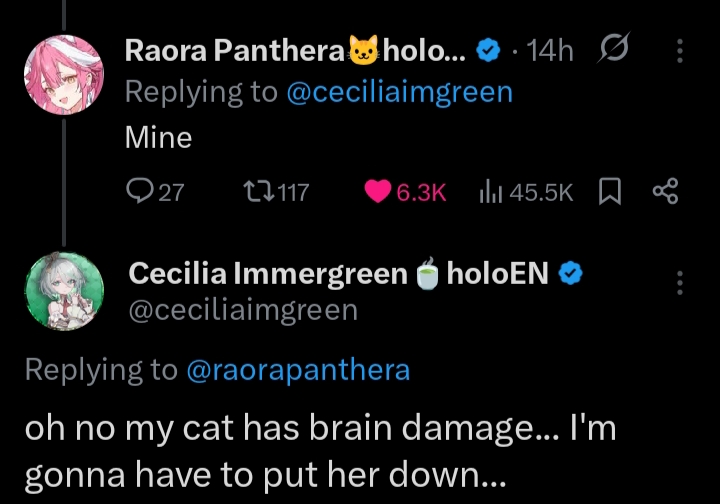Viewport: 720px width, 504px height.
Task: Tap the @ceciliaimgreen handle under Cecilia's name
Action: click(242, 310)
